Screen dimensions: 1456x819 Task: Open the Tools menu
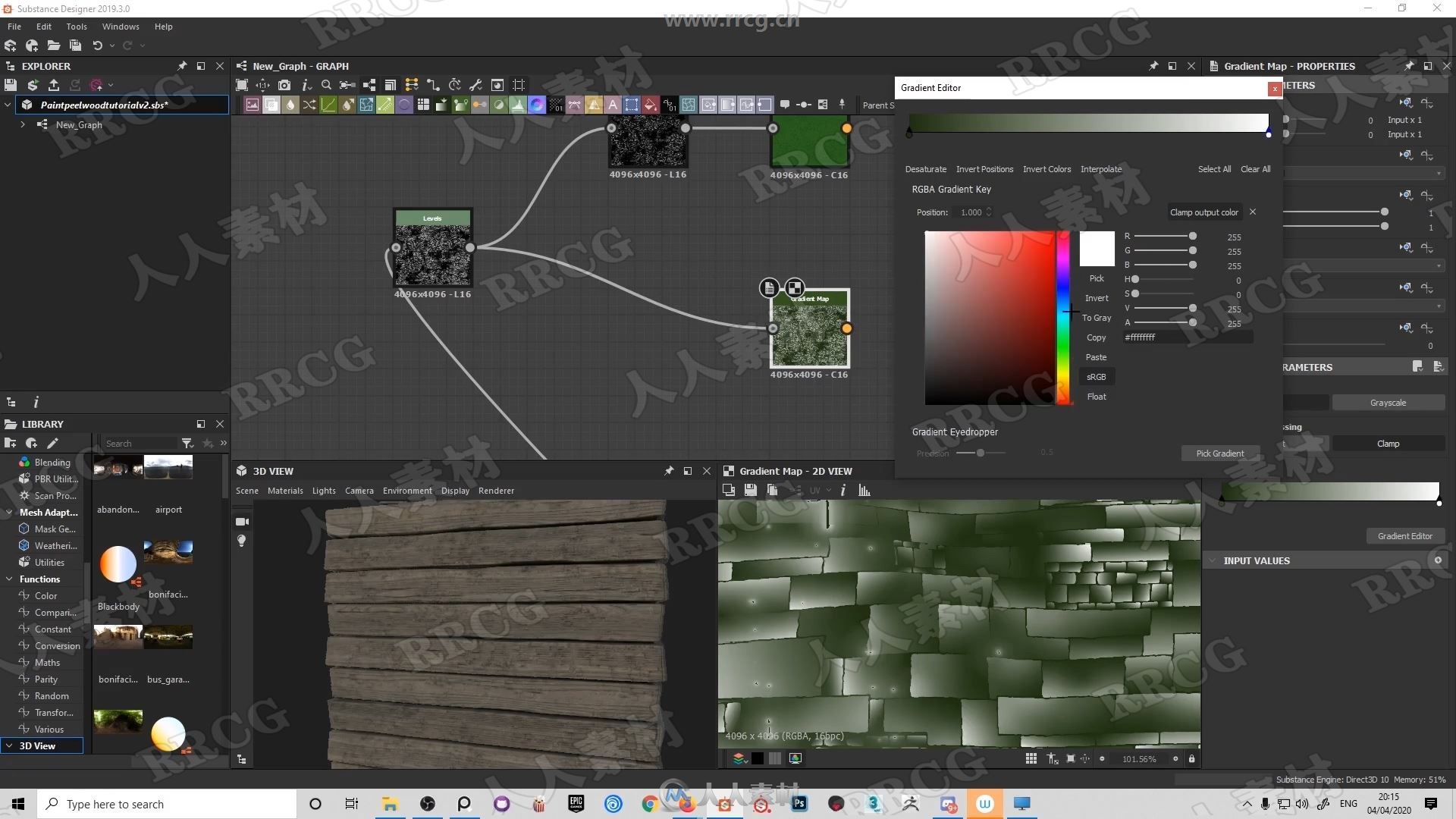tap(77, 27)
